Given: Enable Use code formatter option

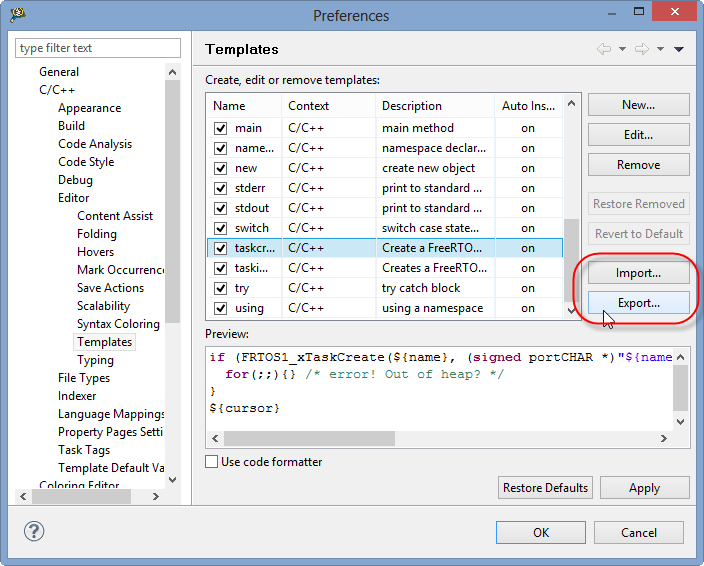Looking at the screenshot, I should (x=212, y=462).
